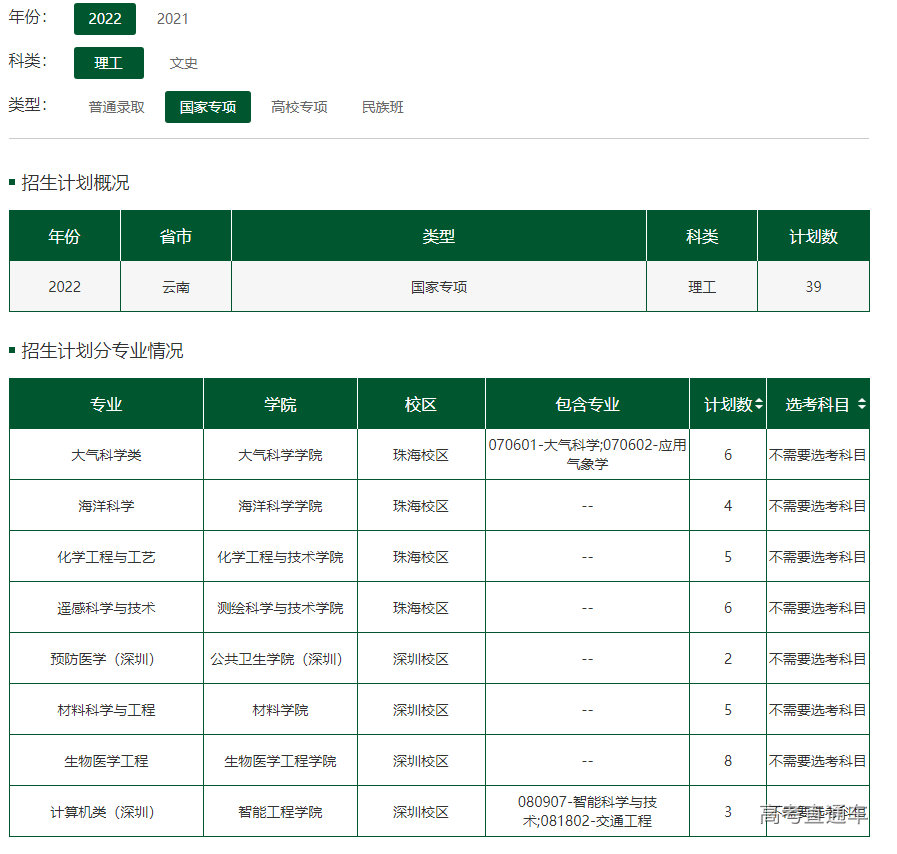Switch subject category to 文史

pos(183,62)
